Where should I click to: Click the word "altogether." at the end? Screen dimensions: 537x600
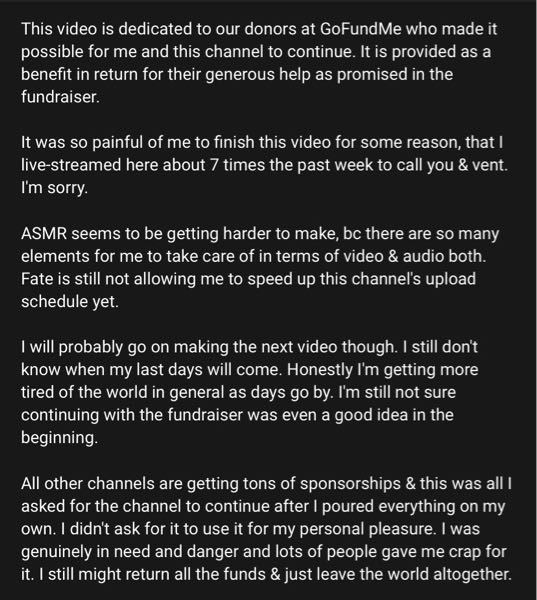click(x=472, y=575)
